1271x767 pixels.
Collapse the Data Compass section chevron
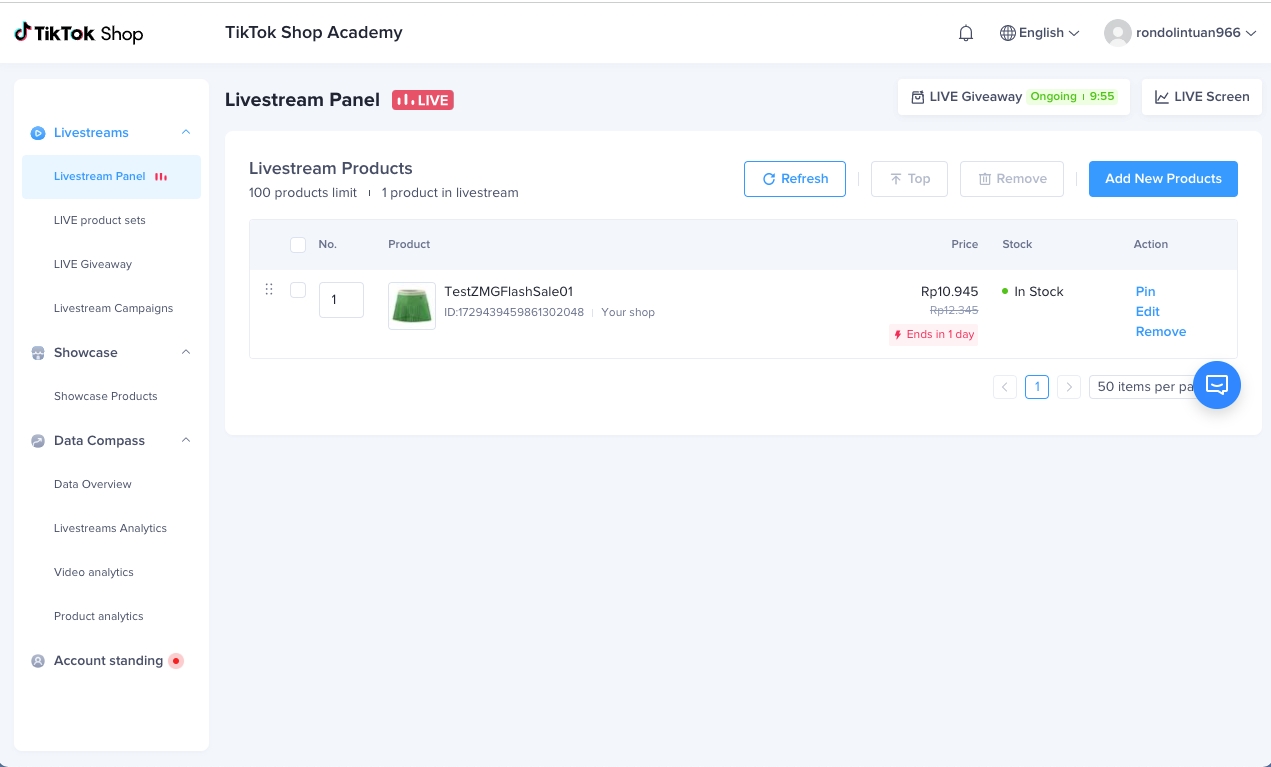186,441
